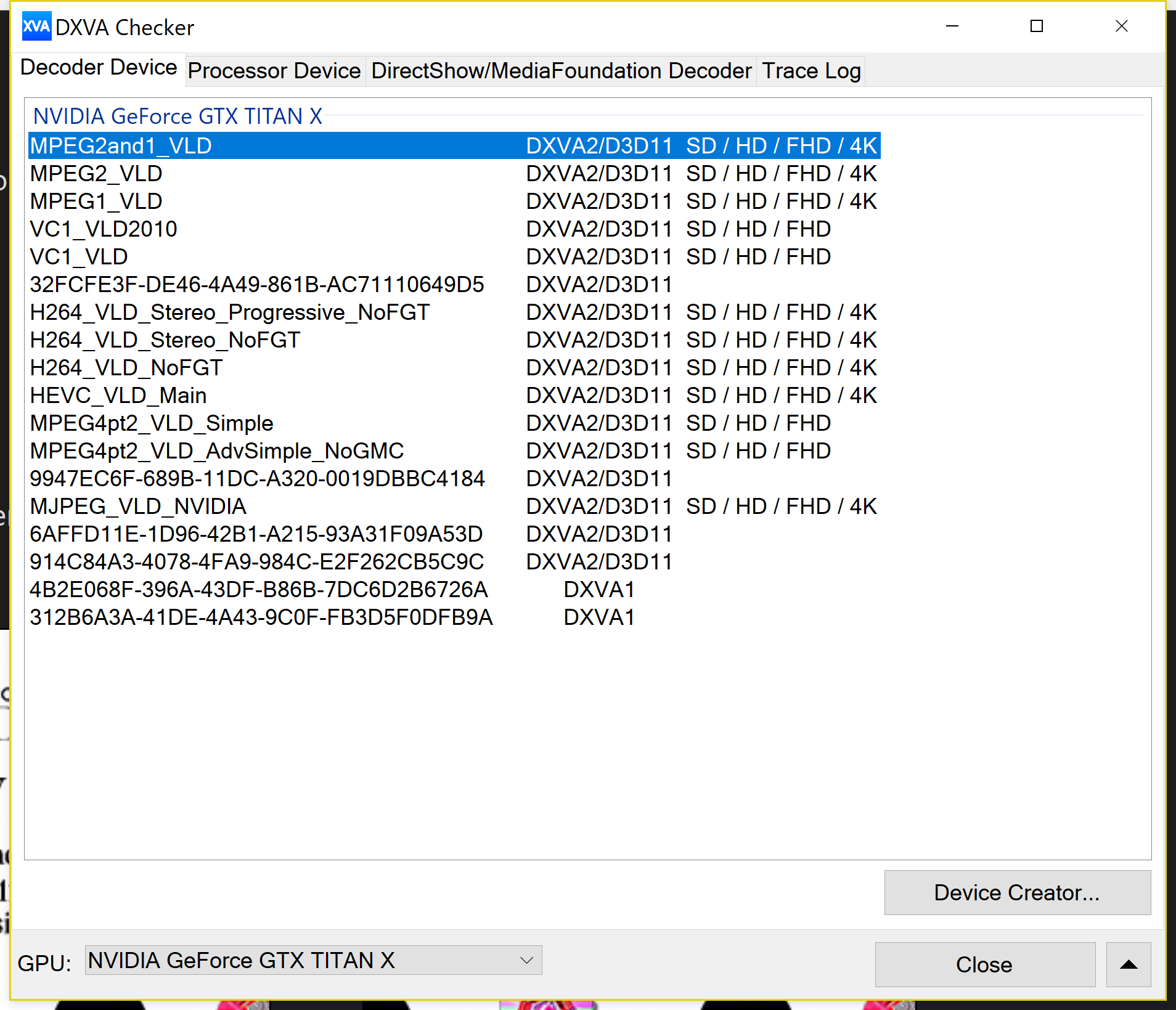Viewport: 1176px width, 1010px height.
Task: Select the MPEG4pt2_VLD_AdvSimple_NoGMC row
Action: coord(454,451)
